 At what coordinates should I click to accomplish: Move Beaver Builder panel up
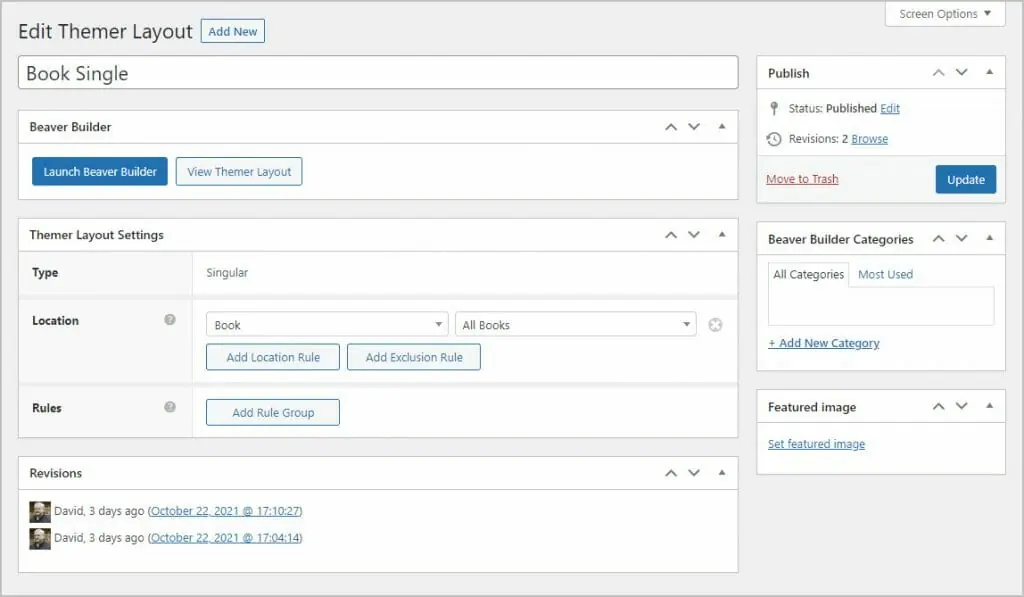pos(671,127)
